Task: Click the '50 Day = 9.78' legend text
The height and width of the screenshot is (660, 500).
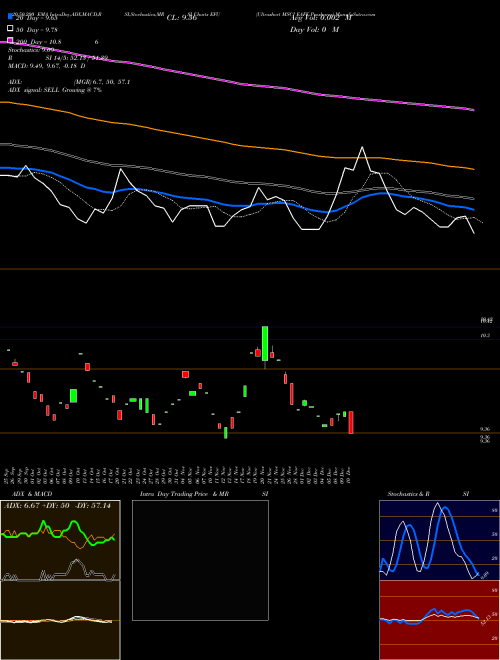Action: click(x=37, y=29)
